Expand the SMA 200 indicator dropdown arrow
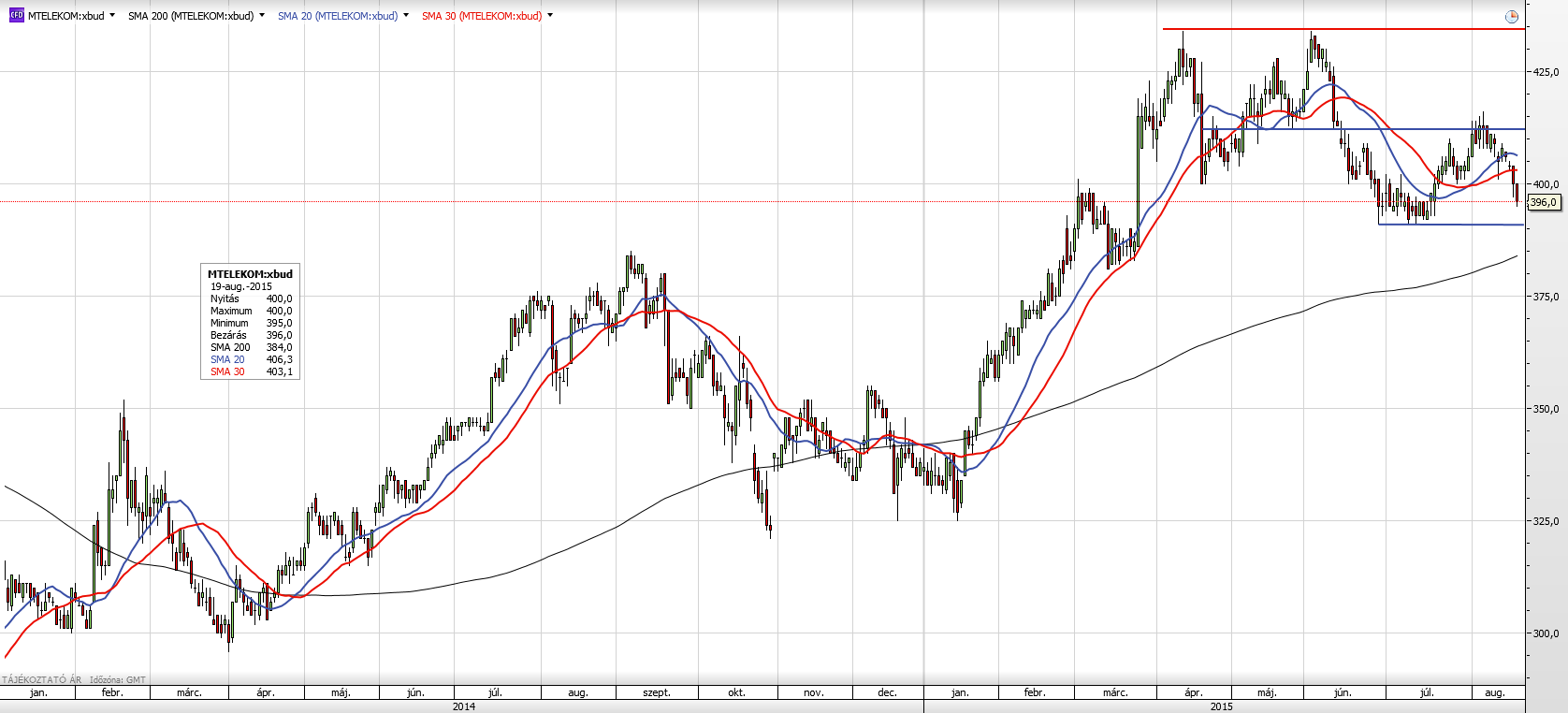The height and width of the screenshot is (713, 1568). pos(262,15)
